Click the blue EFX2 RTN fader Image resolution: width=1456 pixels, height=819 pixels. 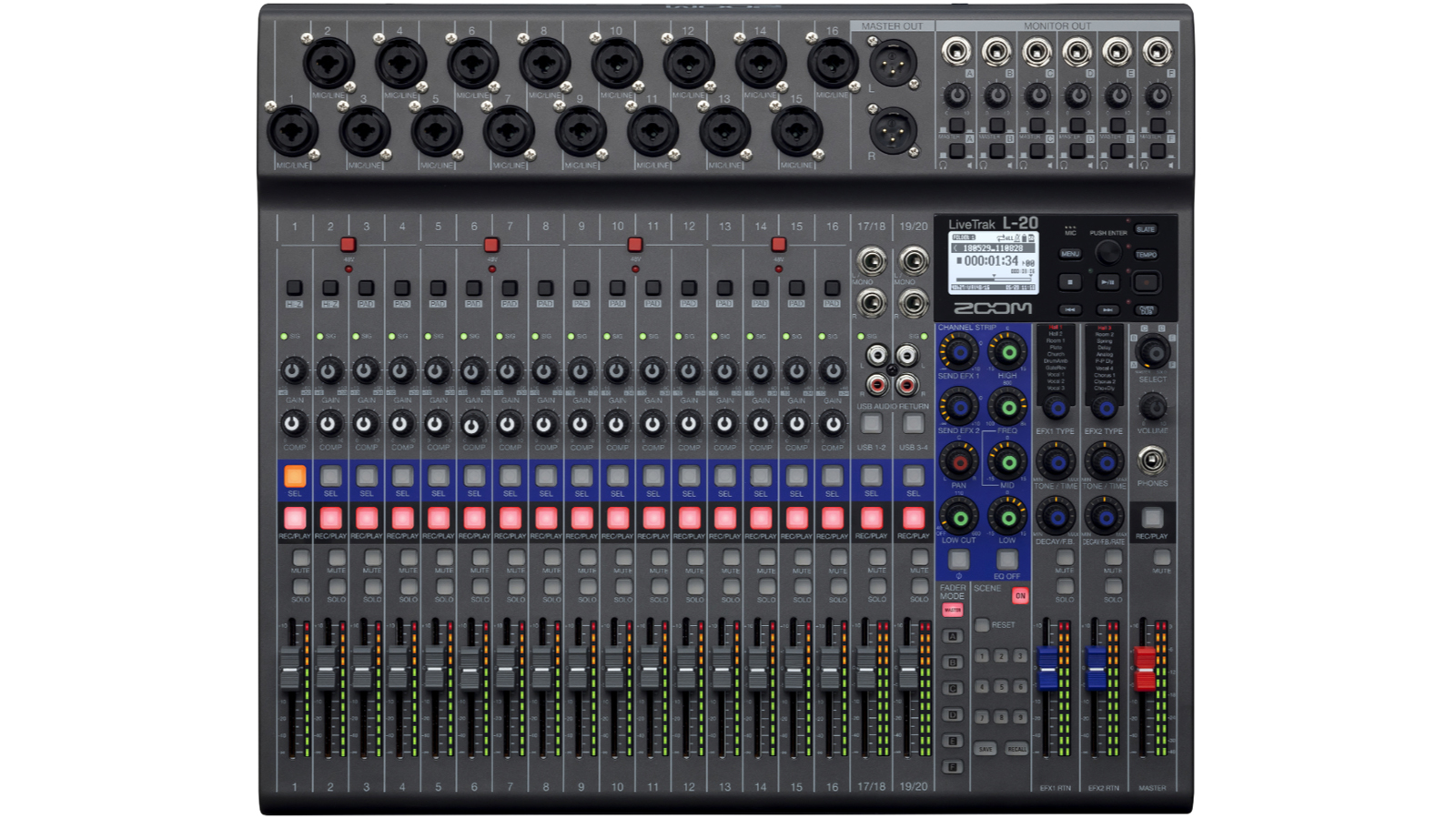click(1097, 668)
